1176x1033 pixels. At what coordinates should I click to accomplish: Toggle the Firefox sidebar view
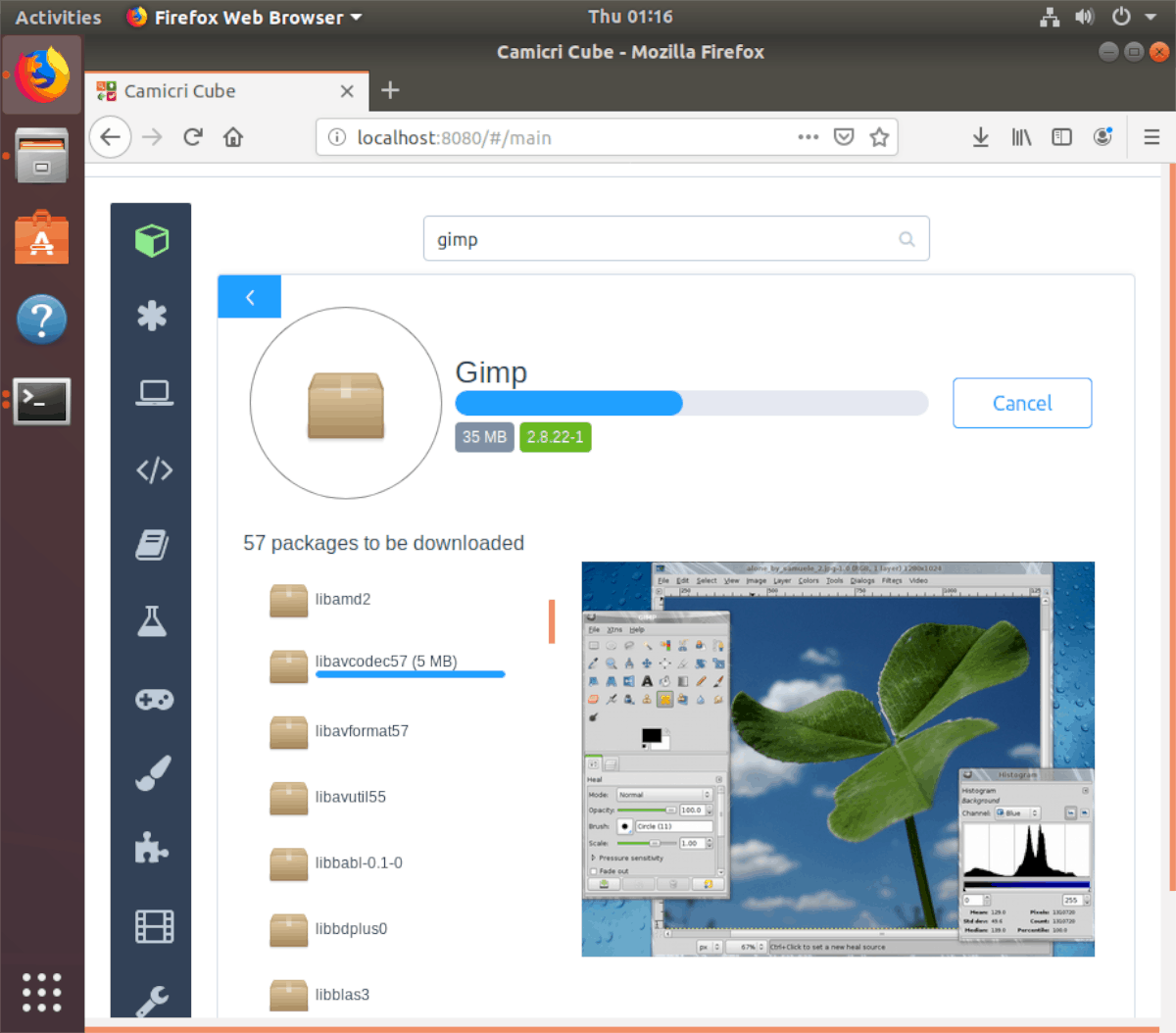1061,137
